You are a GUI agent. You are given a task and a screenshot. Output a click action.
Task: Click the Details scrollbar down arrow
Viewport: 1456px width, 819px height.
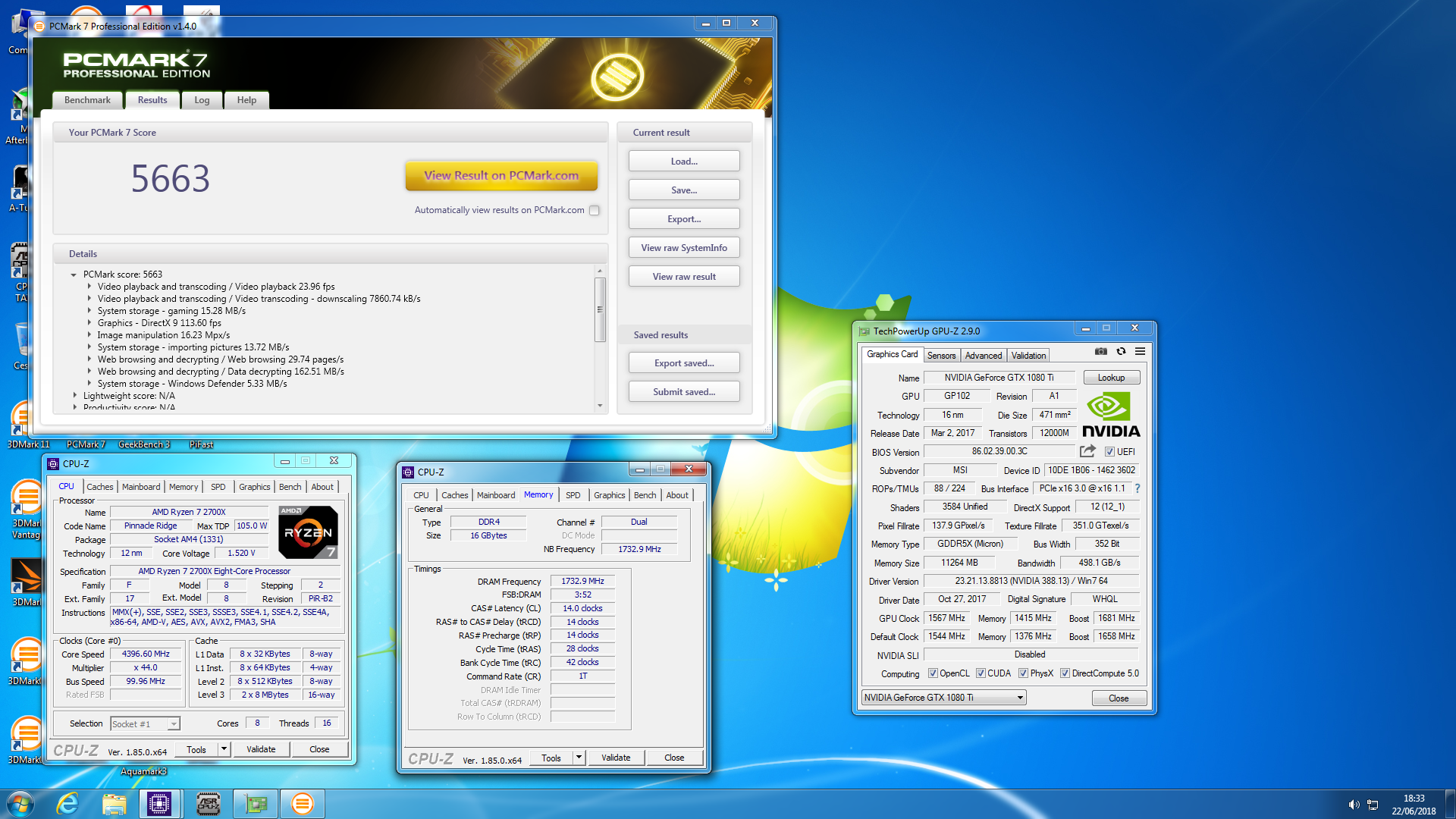(600, 406)
